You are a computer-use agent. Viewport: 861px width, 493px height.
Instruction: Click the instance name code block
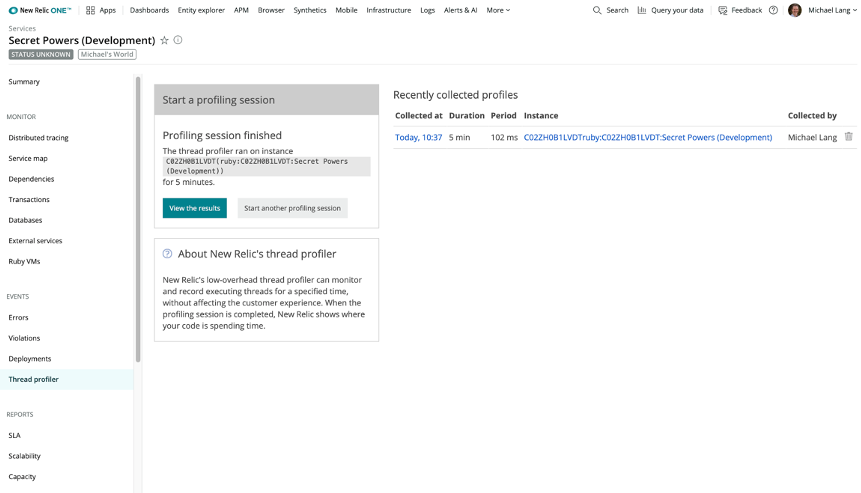click(267, 166)
